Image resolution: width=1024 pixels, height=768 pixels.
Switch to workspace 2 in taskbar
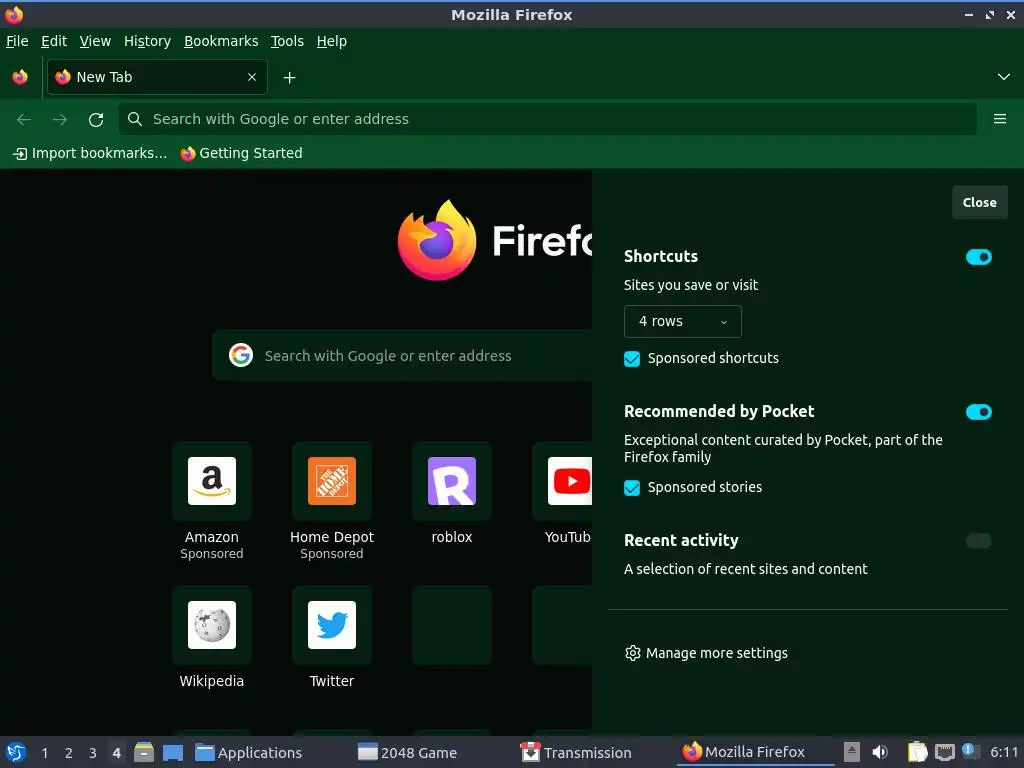click(69, 753)
